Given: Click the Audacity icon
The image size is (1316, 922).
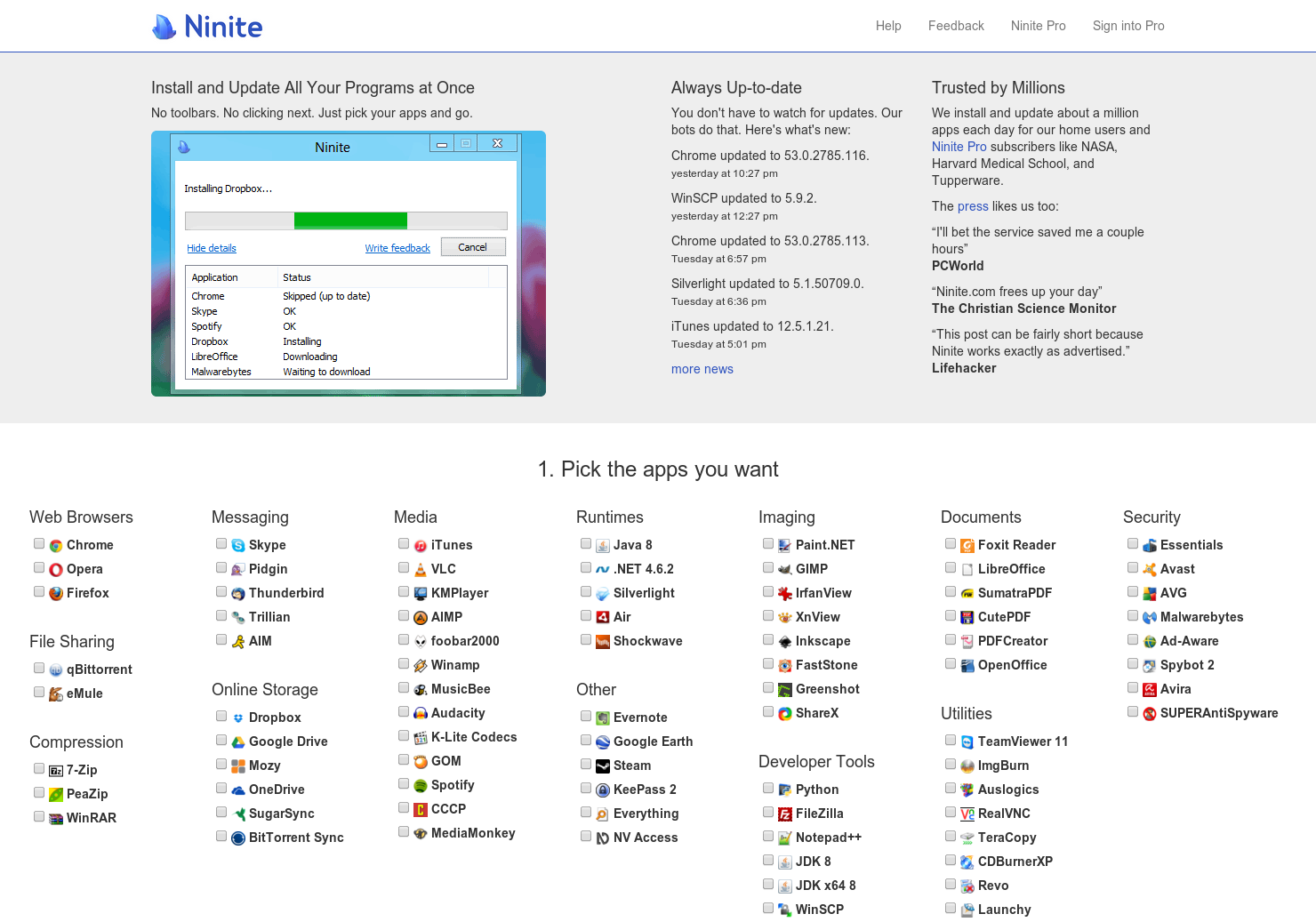Looking at the screenshot, I should coord(421,714).
